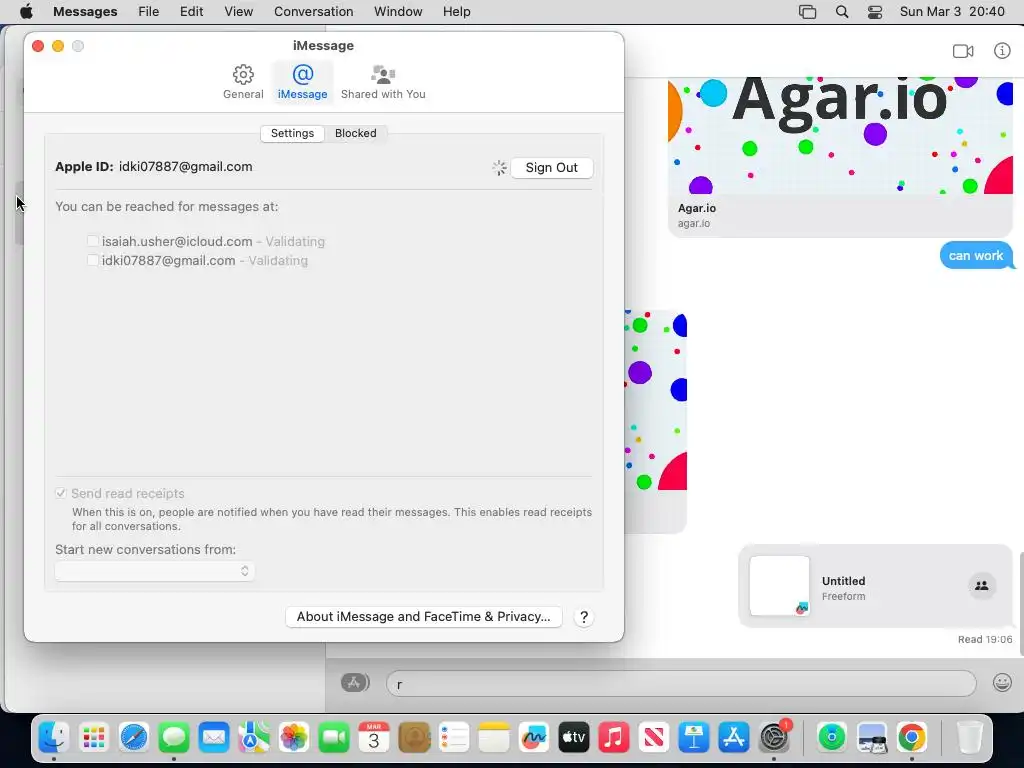The height and width of the screenshot is (768, 1024).
Task: Open App Store from the Dock
Action: point(733,738)
